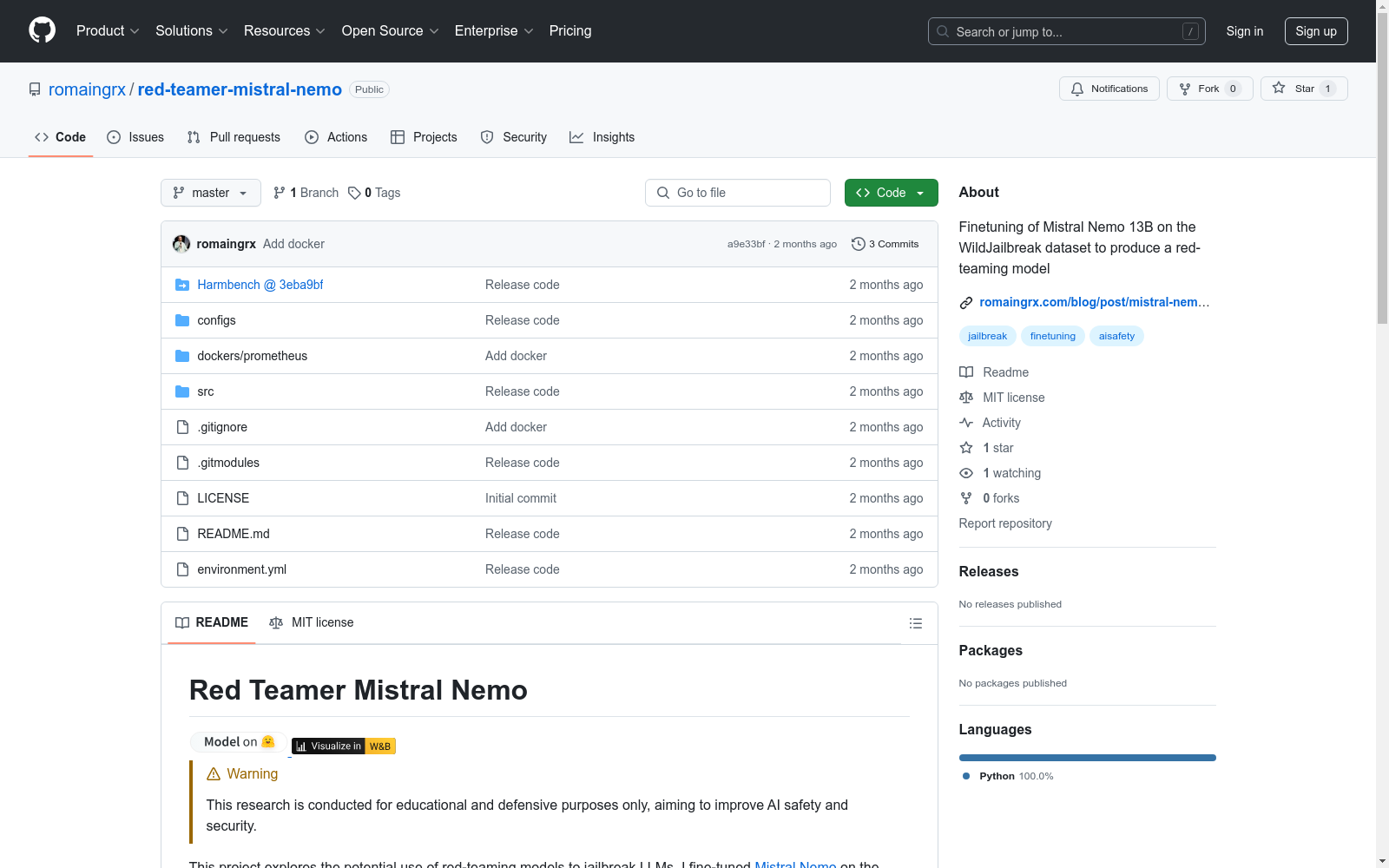The height and width of the screenshot is (868, 1389).
Task: Open the Visualize in W&B badge
Action: click(344, 746)
